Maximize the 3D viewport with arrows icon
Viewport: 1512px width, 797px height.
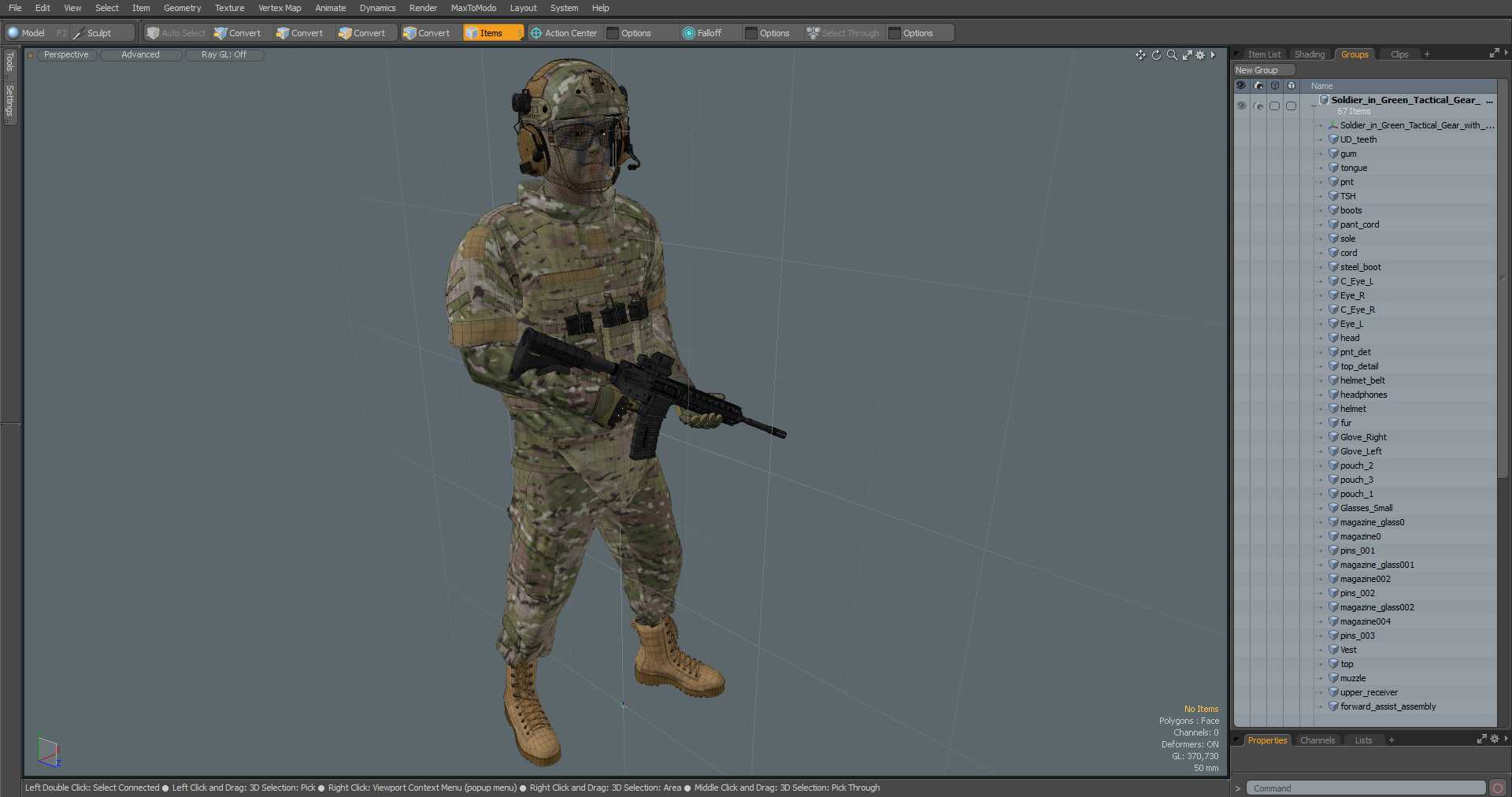(1187, 55)
